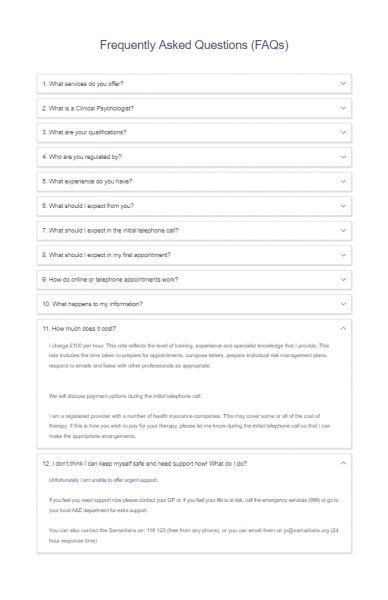
Task: Expand the 'What services do you offer?' chevron
Action: [343, 83]
